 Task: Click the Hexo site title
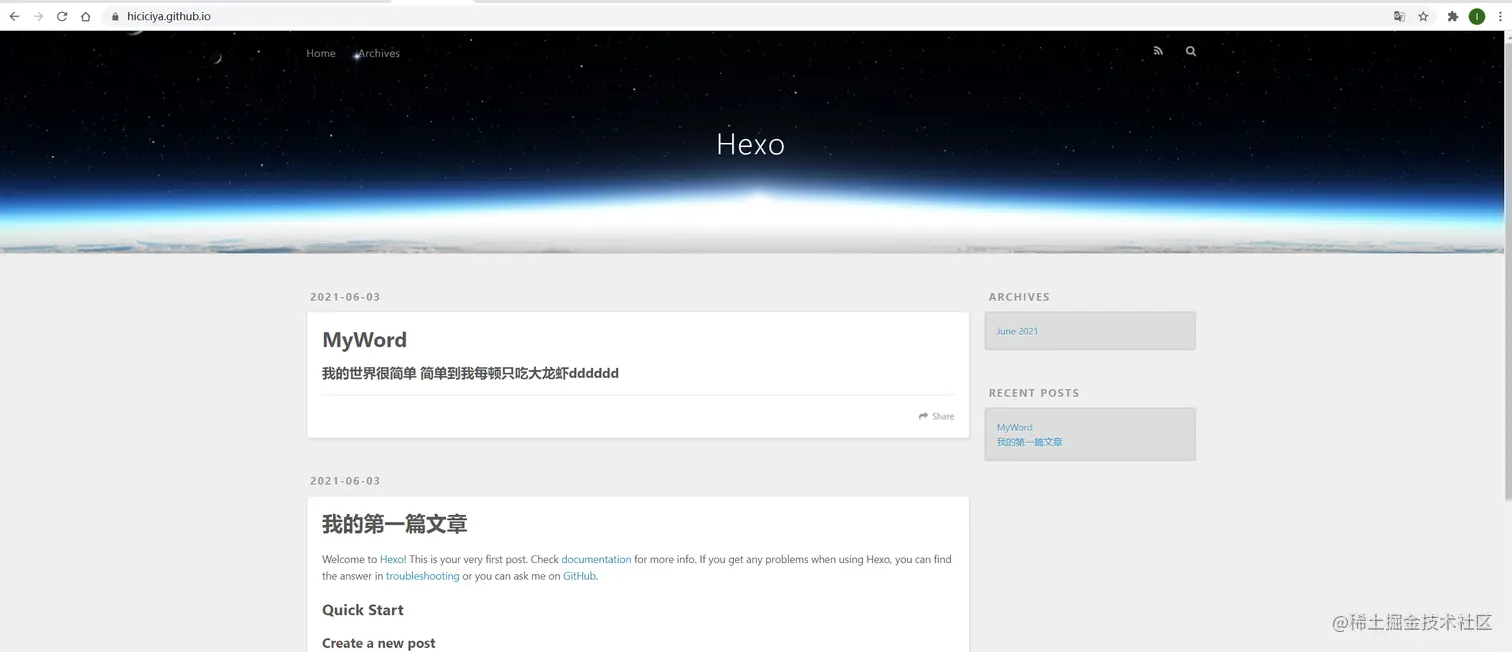[750, 144]
